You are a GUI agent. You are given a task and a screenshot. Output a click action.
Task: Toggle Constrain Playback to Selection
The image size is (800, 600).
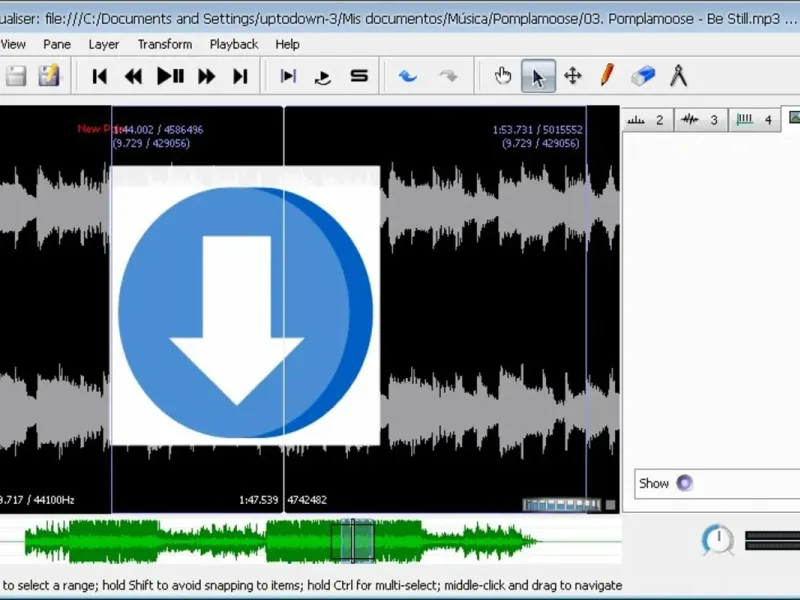(x=288, y=77)
